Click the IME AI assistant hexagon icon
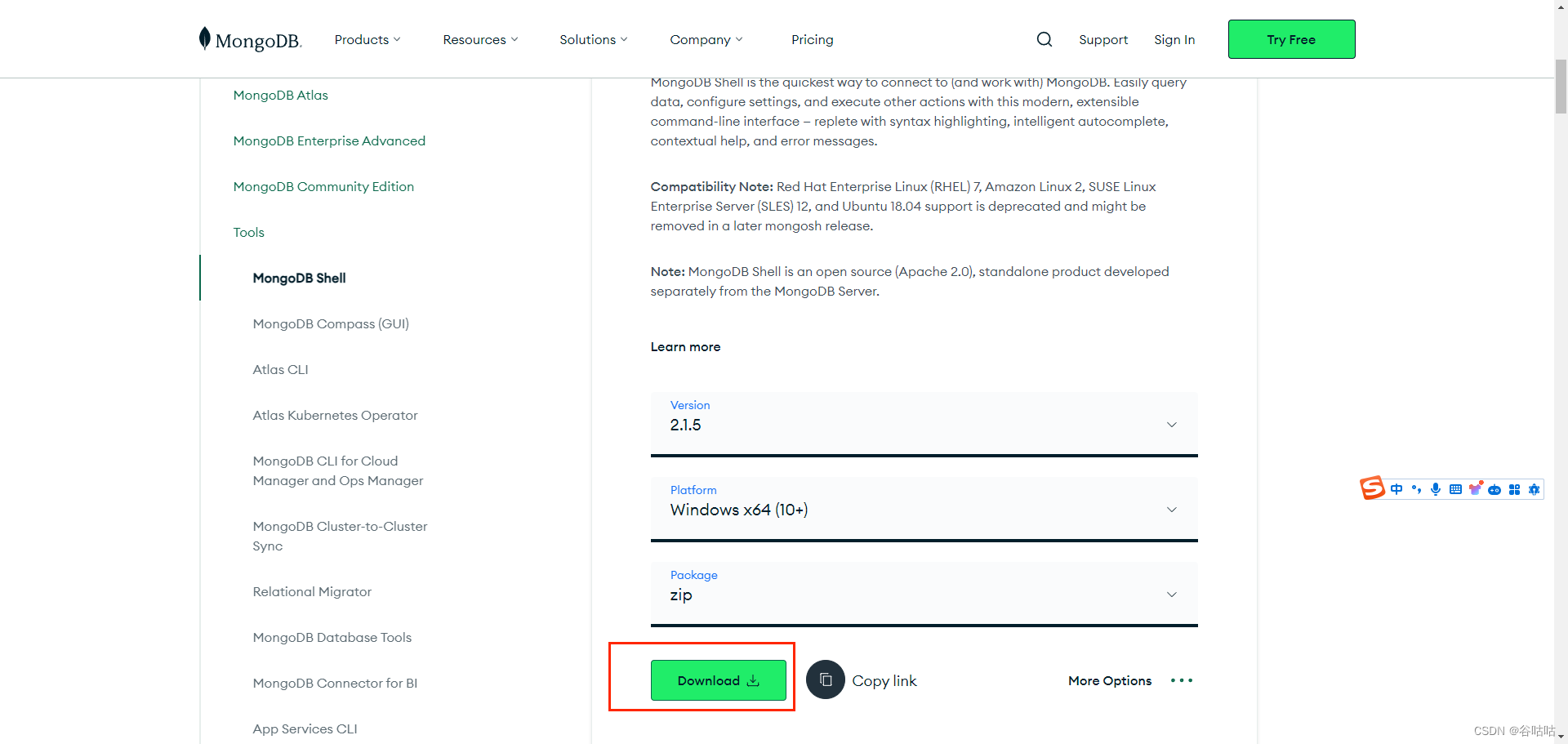This screenshot has height=744, width=1568. coord(1534,489)
